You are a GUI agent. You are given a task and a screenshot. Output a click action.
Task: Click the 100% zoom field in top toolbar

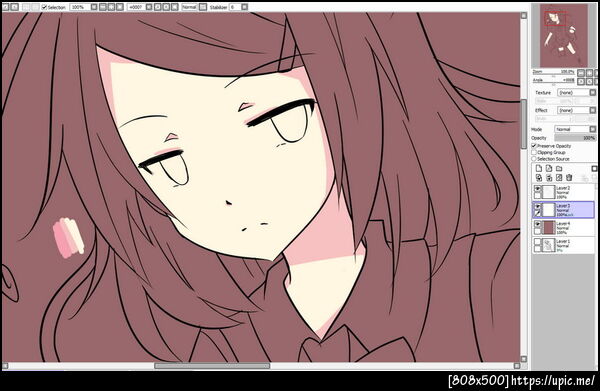point(80,7)
